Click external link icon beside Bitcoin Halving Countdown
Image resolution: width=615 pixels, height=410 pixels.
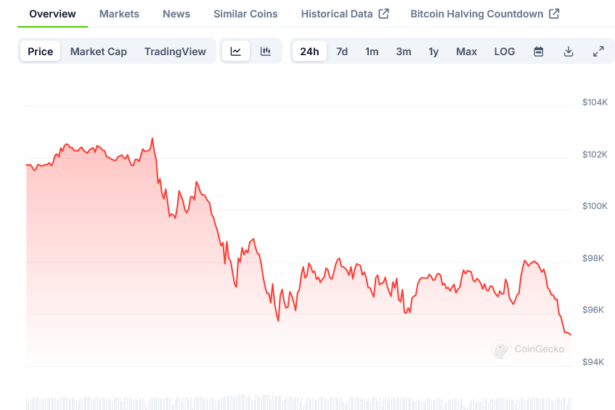coord(554,14)
